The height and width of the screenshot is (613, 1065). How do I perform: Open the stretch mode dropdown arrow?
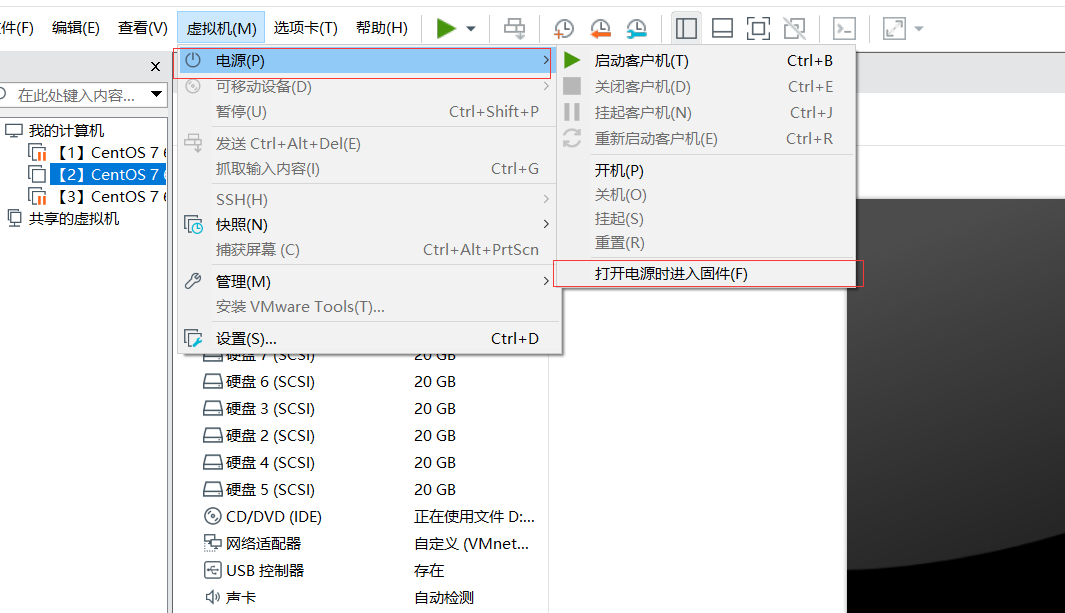[x=917, y=27]
